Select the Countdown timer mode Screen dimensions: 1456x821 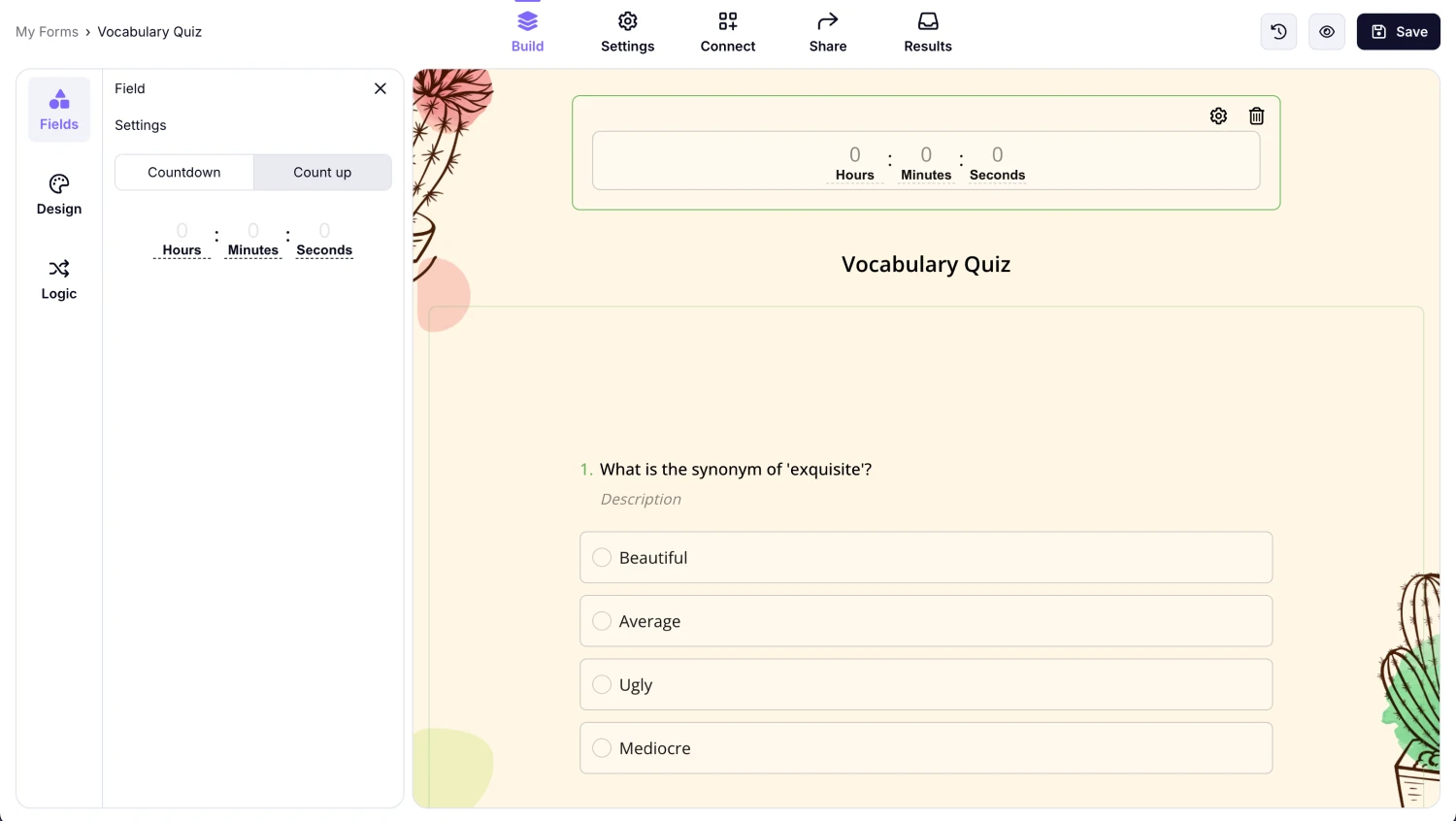tap(184, 173)
